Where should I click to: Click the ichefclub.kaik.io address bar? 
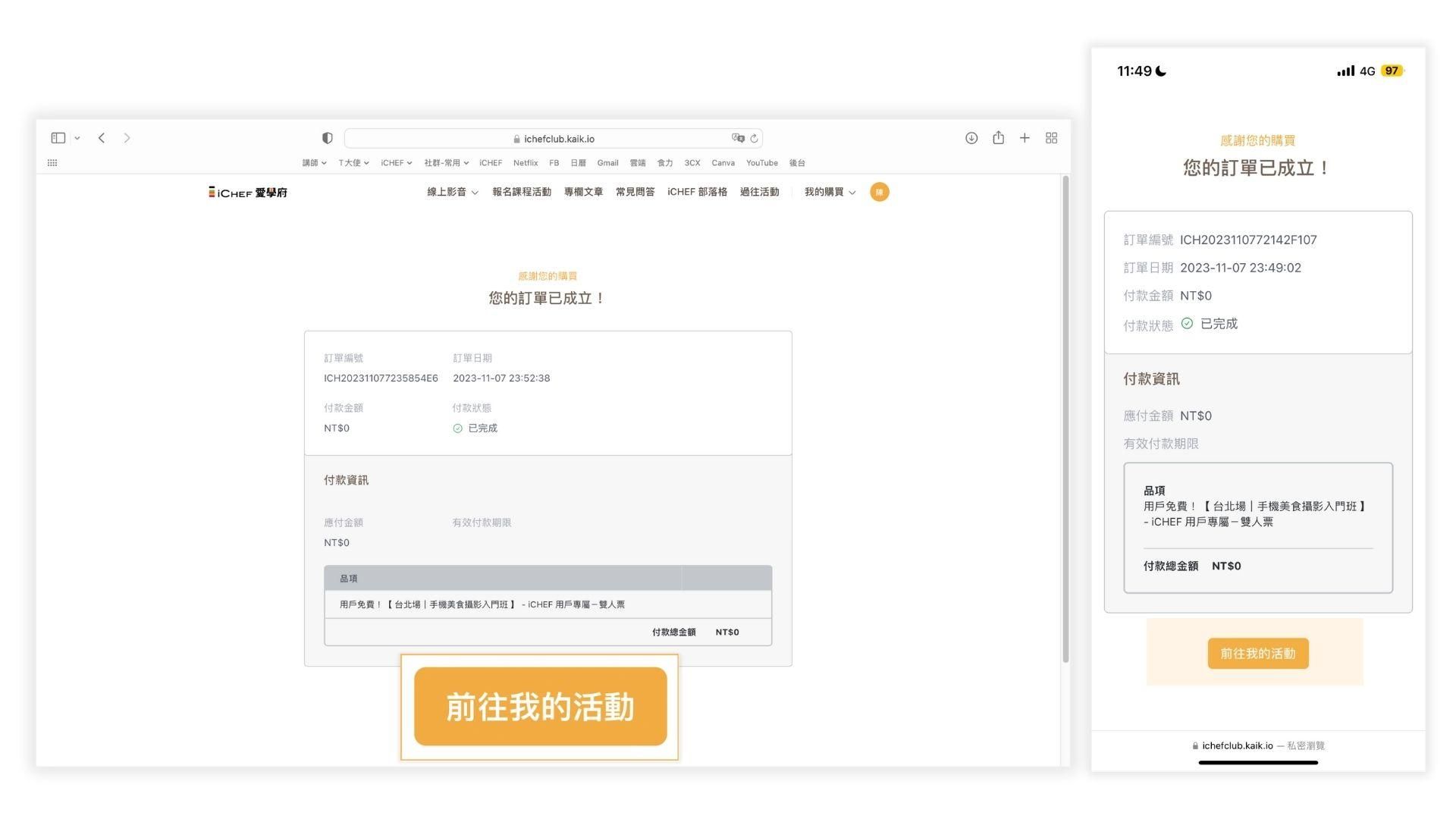(558, 139)
